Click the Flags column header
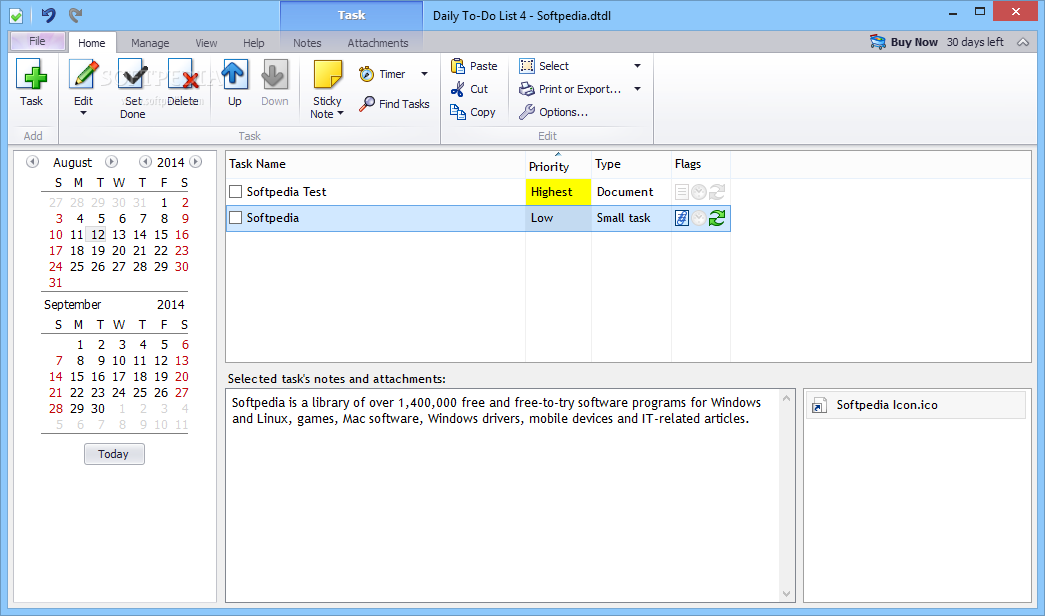 701,165
